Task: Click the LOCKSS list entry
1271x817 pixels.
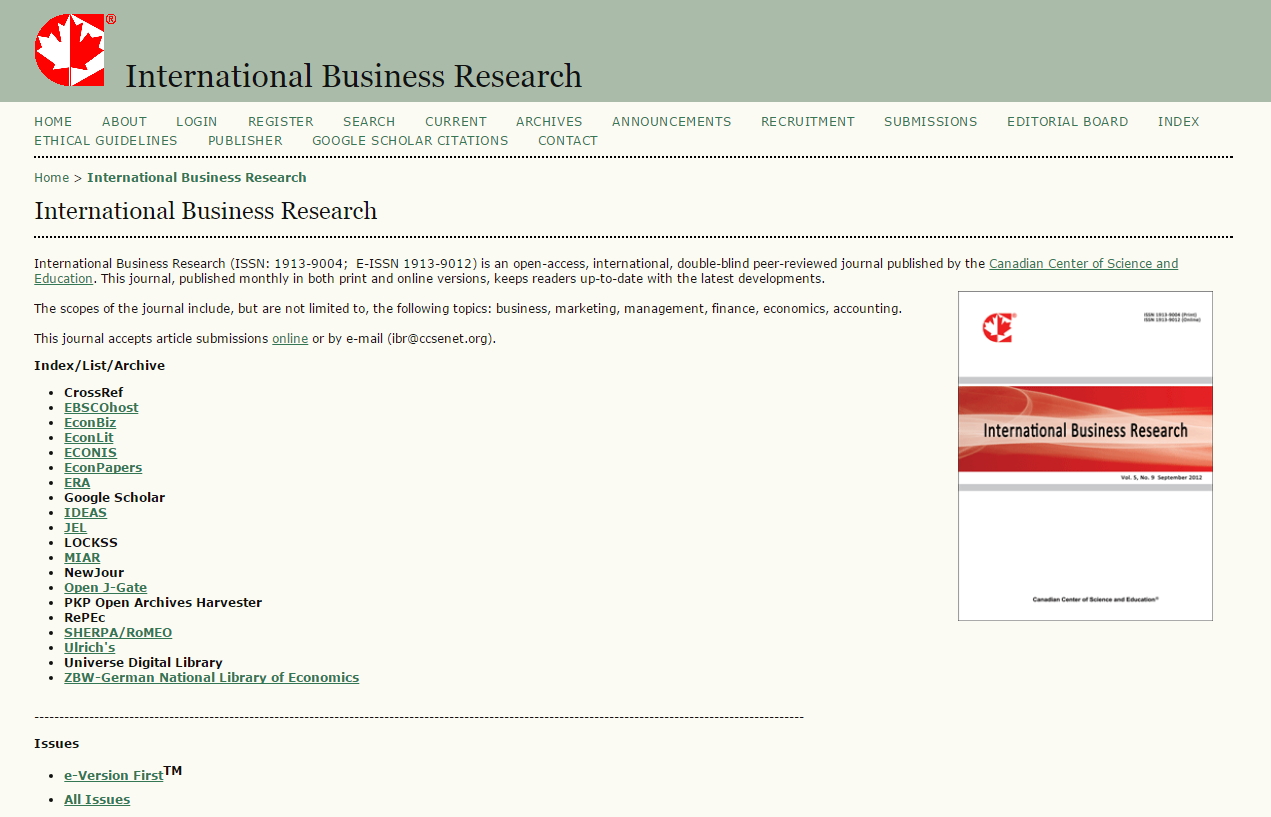Action: point(91,543)
